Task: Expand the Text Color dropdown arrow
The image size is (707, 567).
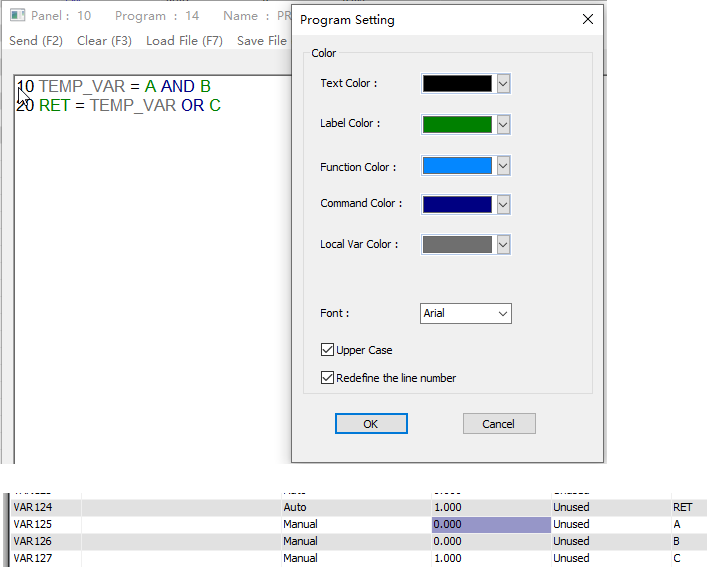Action: click(503, 84)
